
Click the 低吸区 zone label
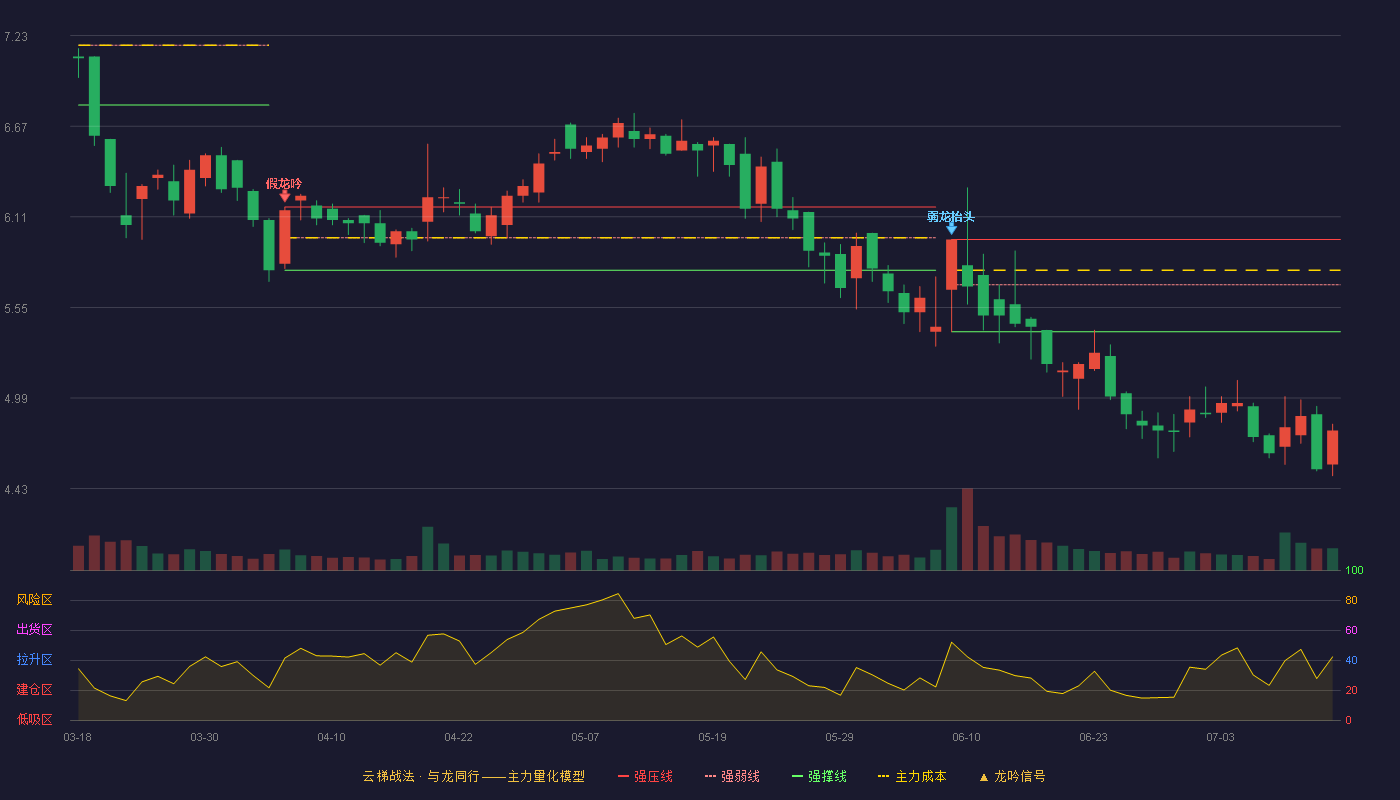(x=34, y=719)
